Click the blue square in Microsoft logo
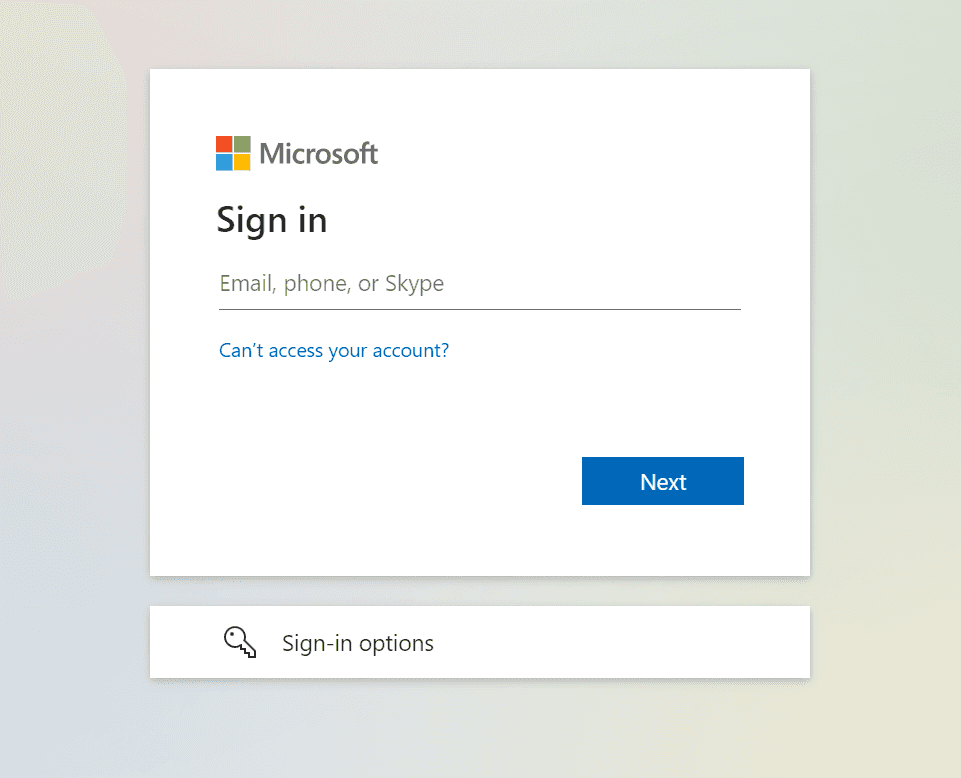 224,162
